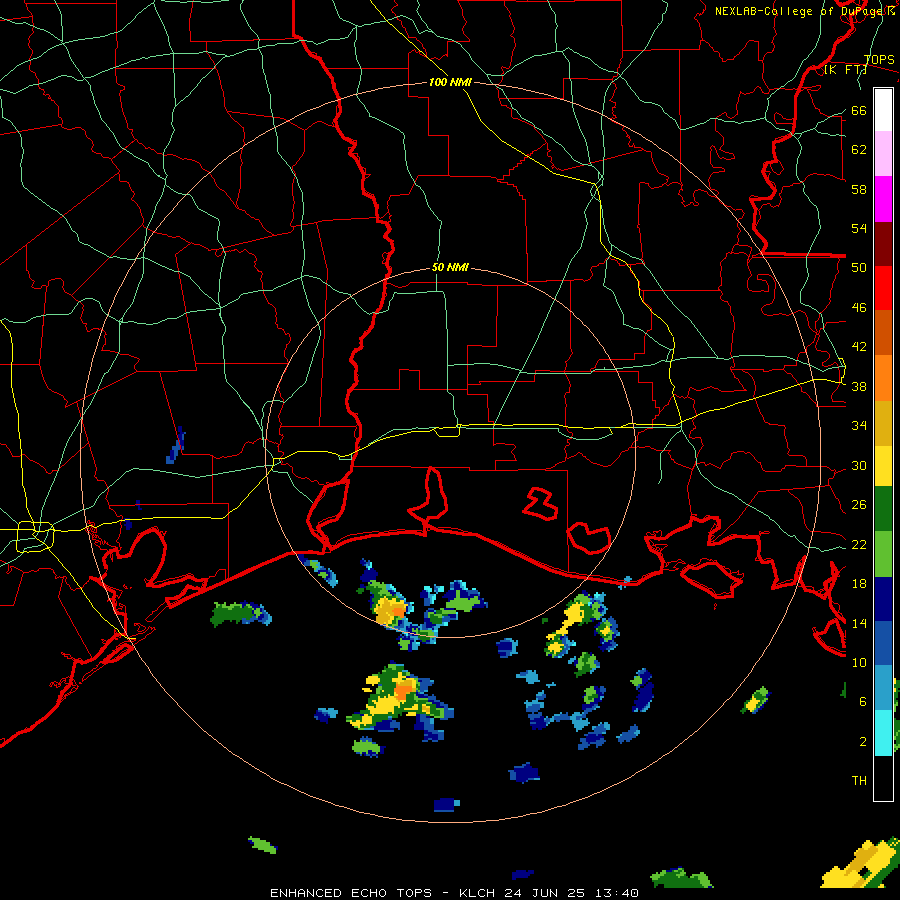Click the 'ENHANCED ECHO TOPS' caption text
900x900 pixels.
pyautogui.click(x=351, y=893)
